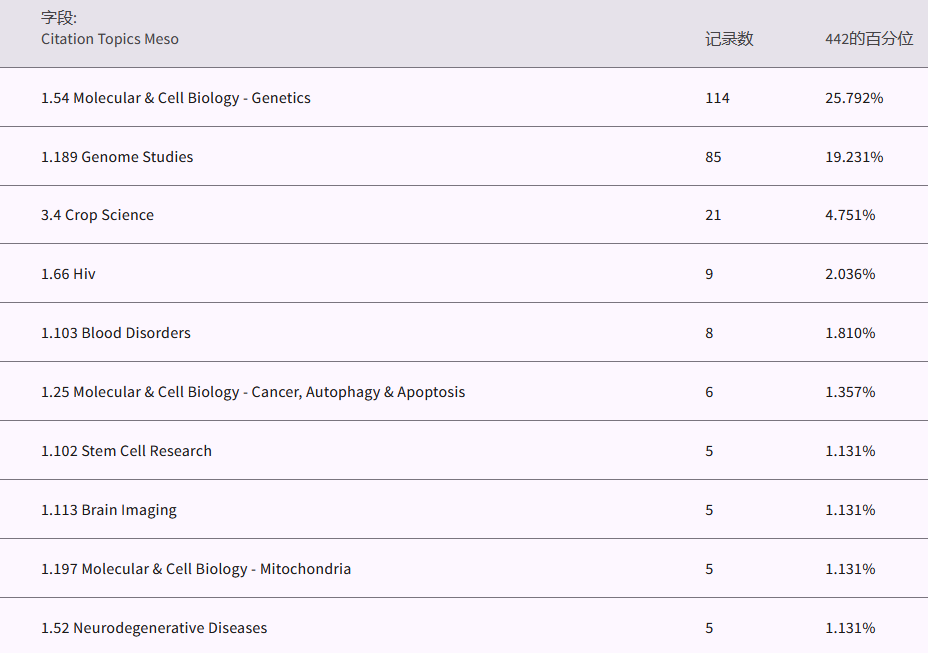
Task: Select the 1.113 Brain Imaging entry
Action: [109, 510]
